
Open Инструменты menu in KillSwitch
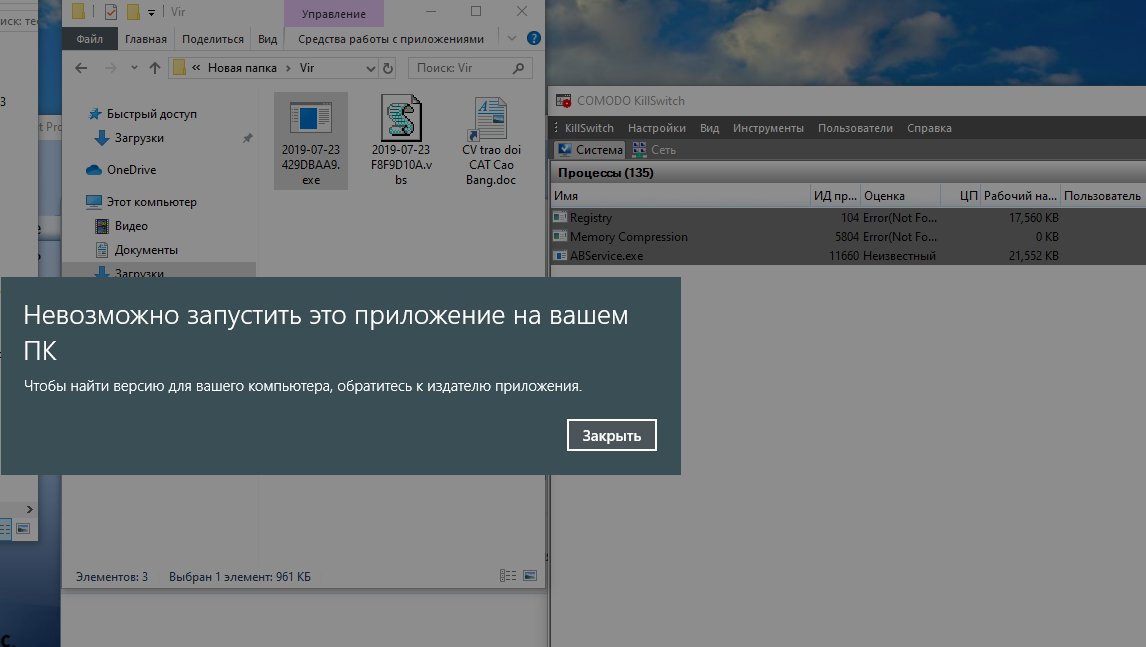point(768,128)
